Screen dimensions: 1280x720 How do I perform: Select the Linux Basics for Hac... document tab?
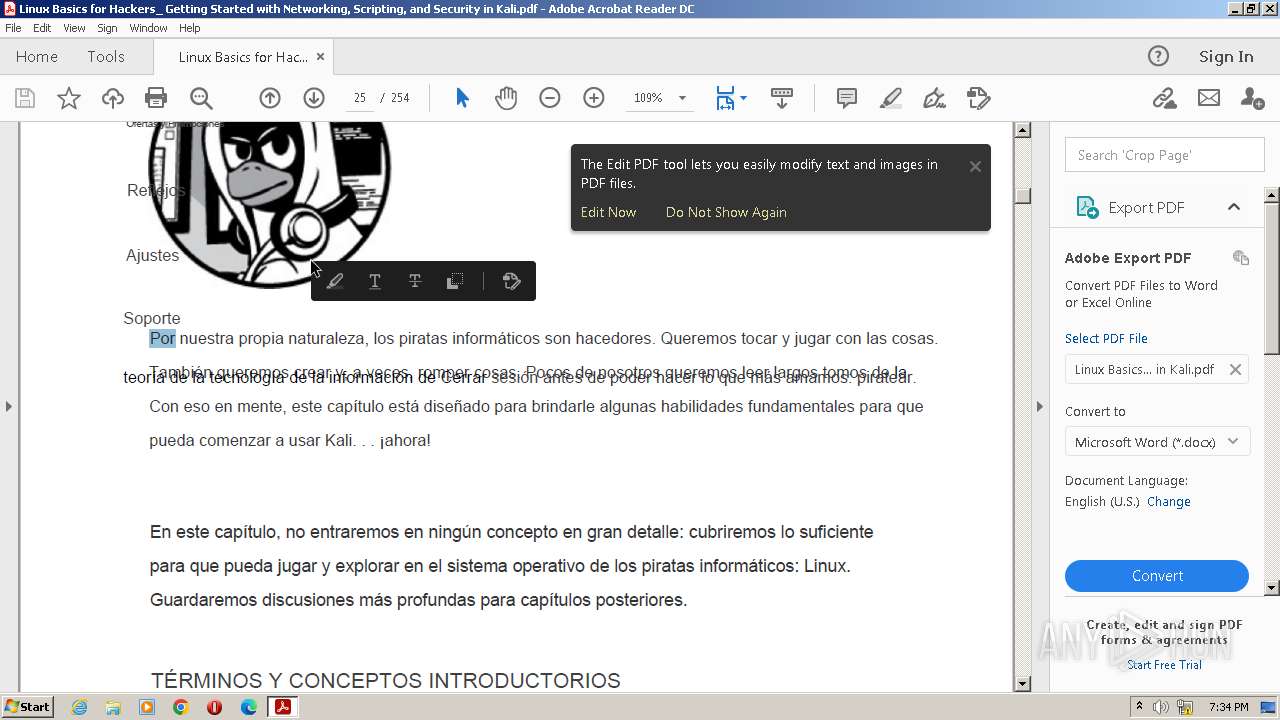tap(243, 57)
